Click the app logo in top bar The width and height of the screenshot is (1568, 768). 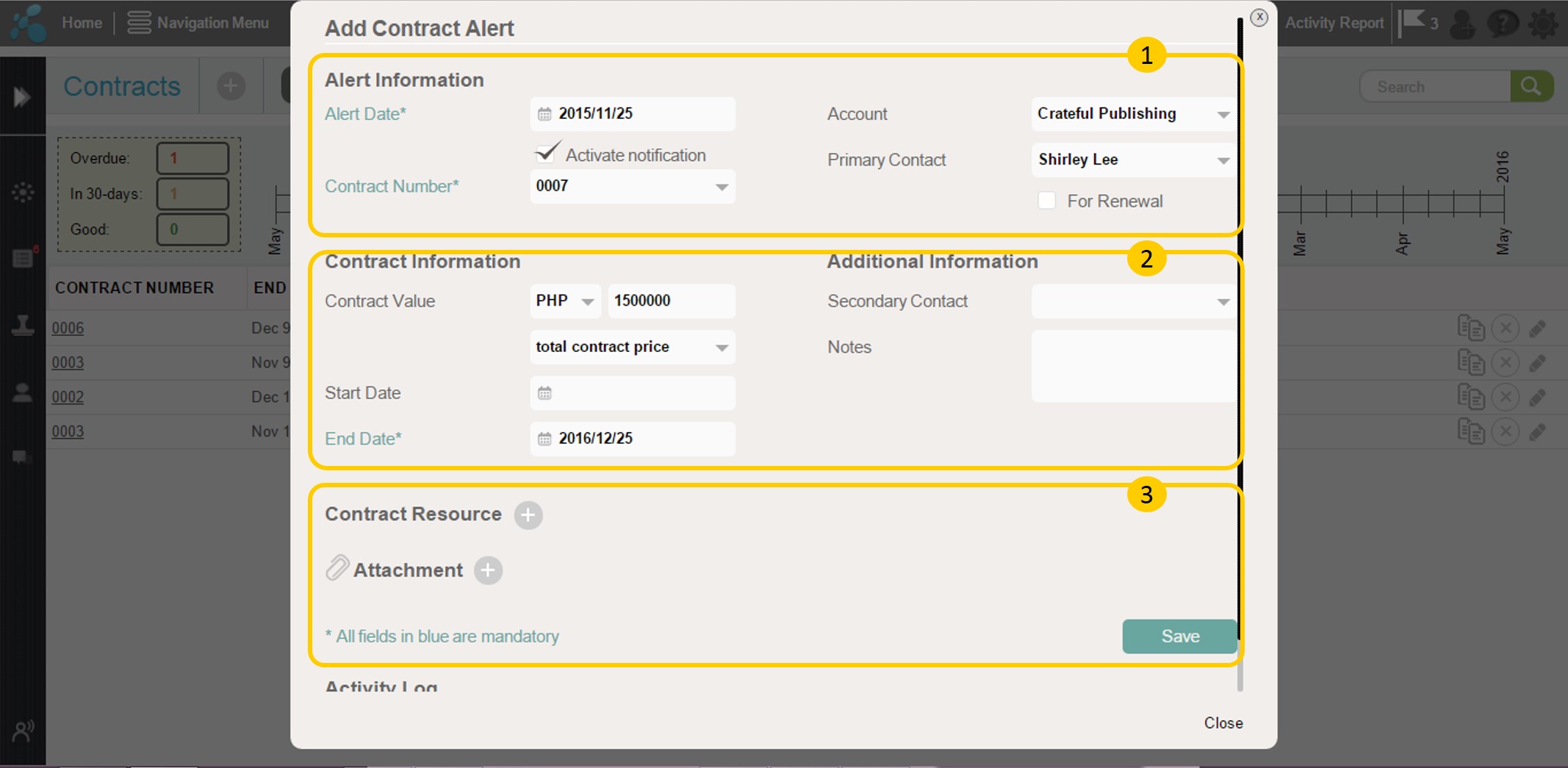(29, 23)
